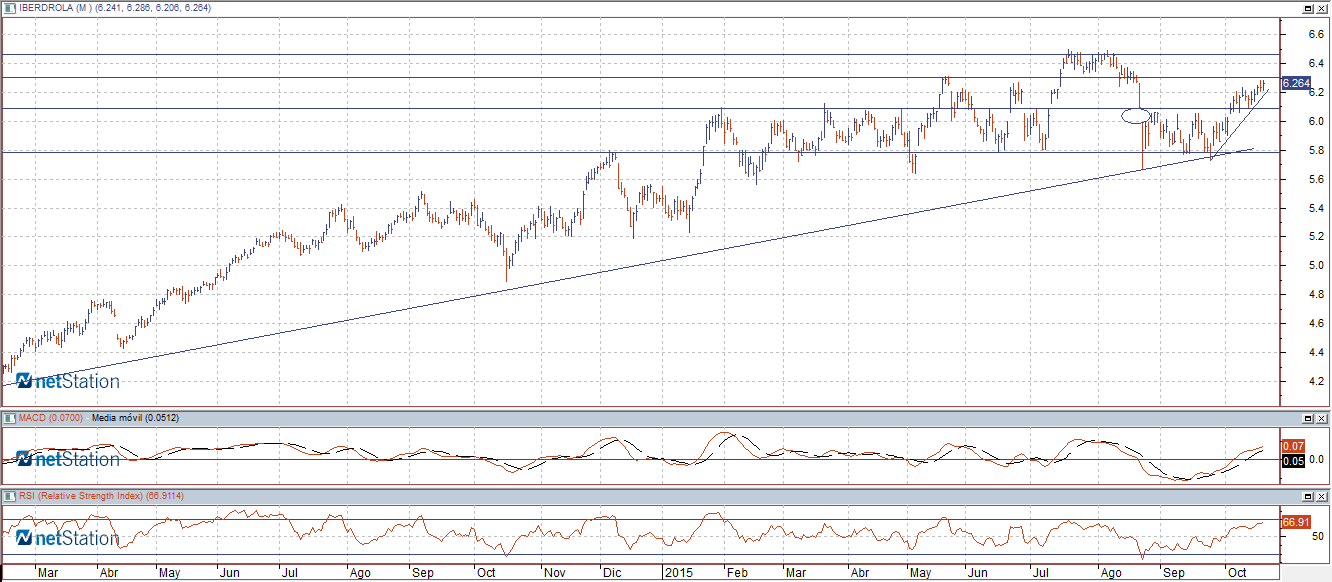Select the MACD (0.0700) label
This screenshot has height=582, width=1332.
tap(51, 417)
